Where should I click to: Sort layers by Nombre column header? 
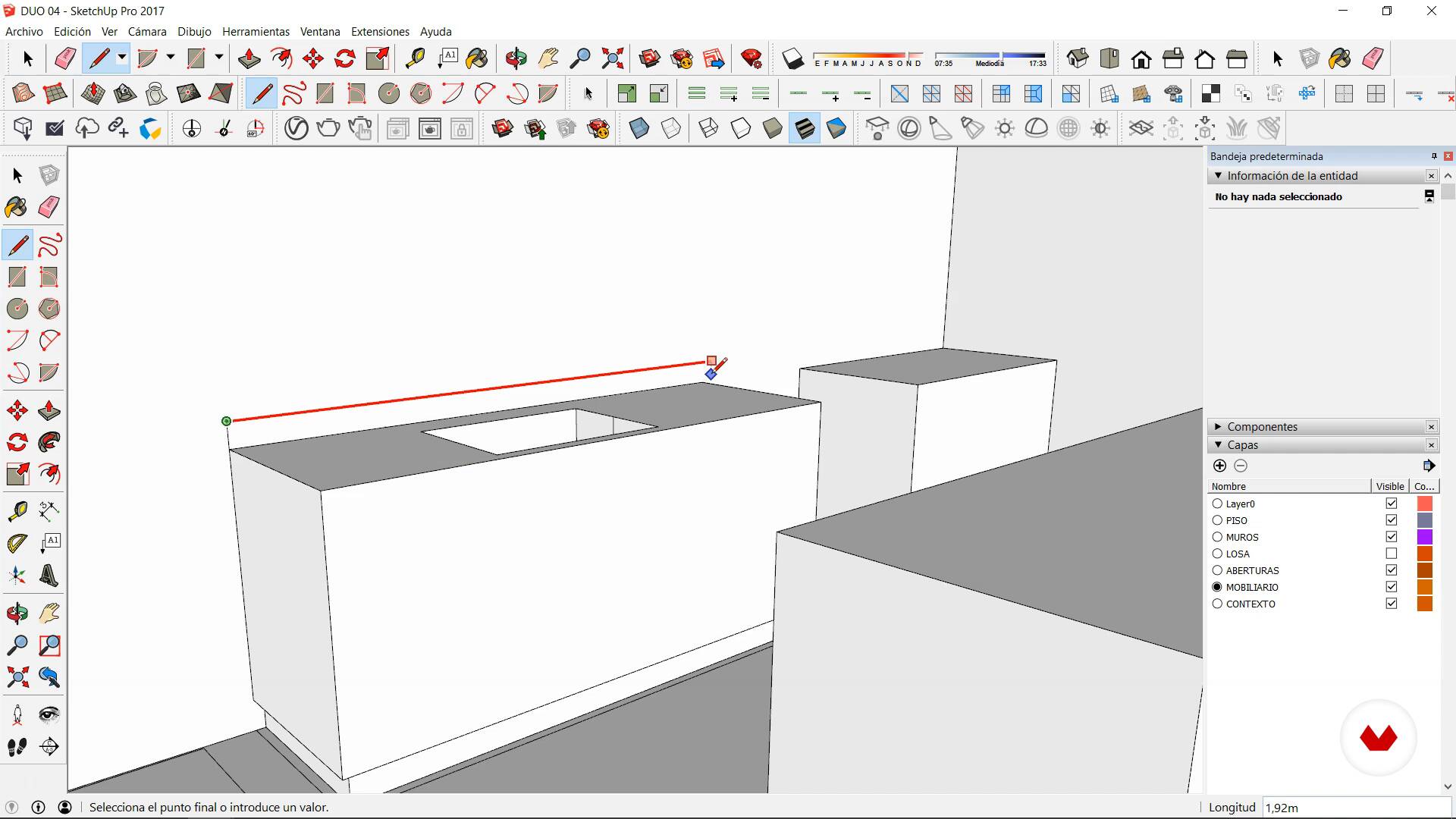point(1289,486)
